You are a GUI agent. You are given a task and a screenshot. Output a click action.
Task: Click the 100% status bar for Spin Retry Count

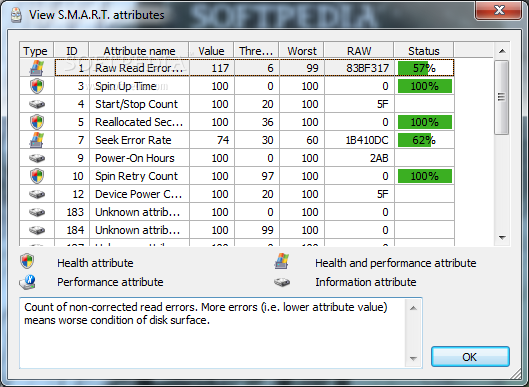(424, 176)
